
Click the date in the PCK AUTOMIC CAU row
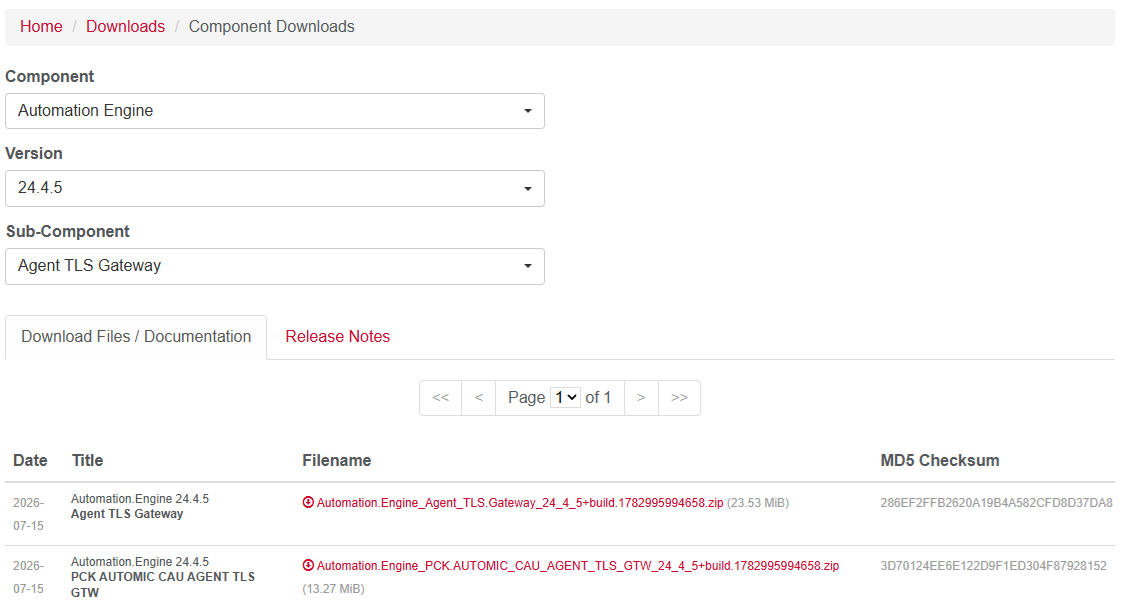(x=28, y=577)
